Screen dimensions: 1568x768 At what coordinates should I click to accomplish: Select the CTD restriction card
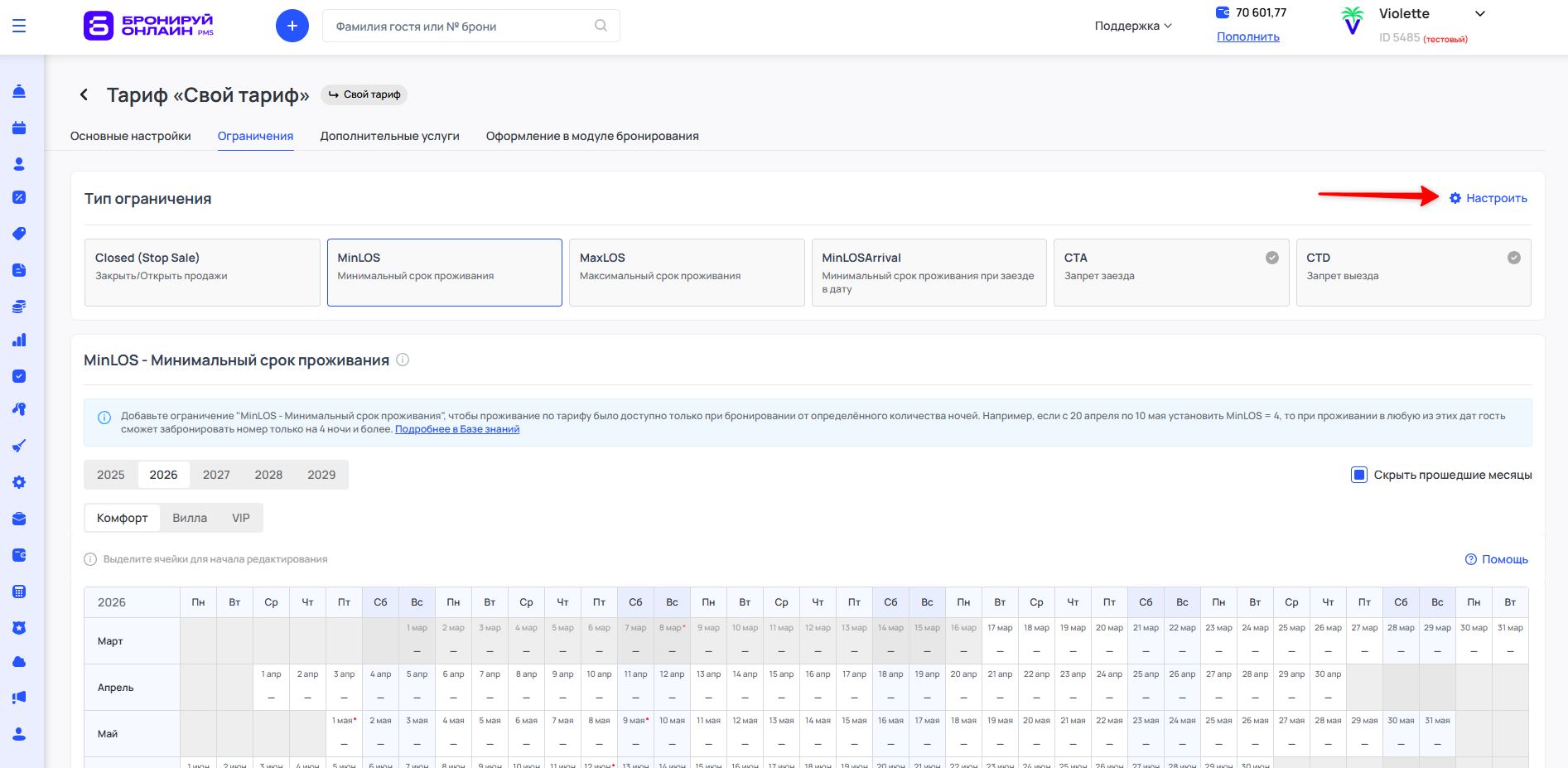pos(1412,273)
